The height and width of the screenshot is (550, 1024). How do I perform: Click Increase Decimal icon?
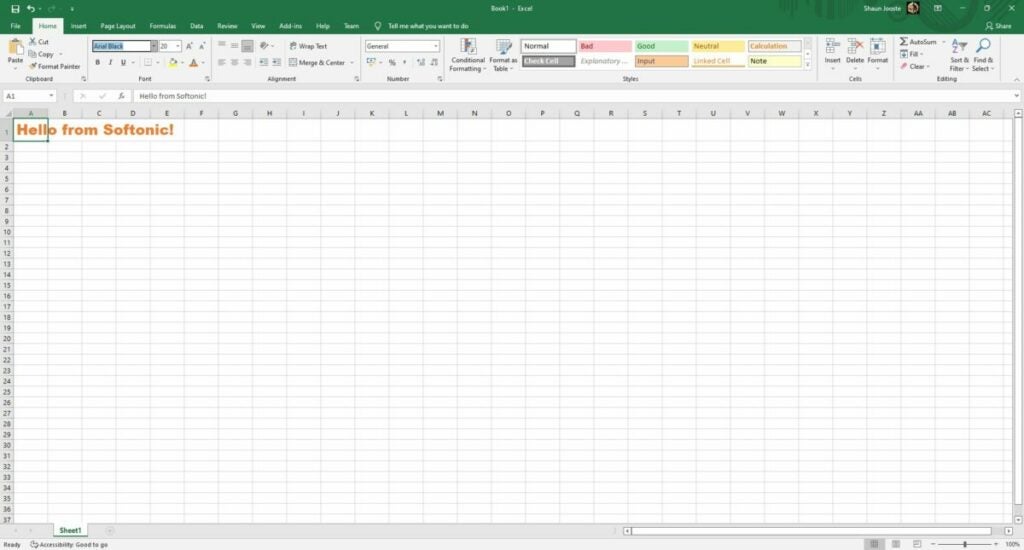[x=421, y=62]
